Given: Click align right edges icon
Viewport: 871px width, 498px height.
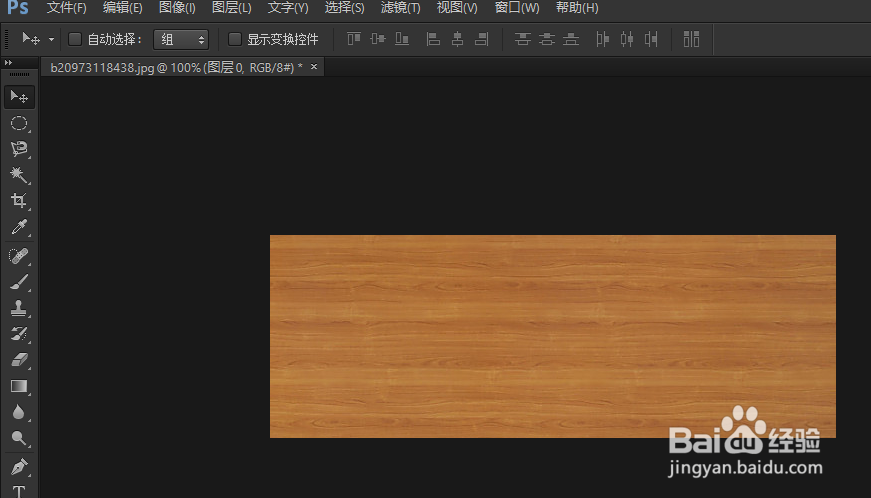Looking at the screenshot, I should [482, 39].
